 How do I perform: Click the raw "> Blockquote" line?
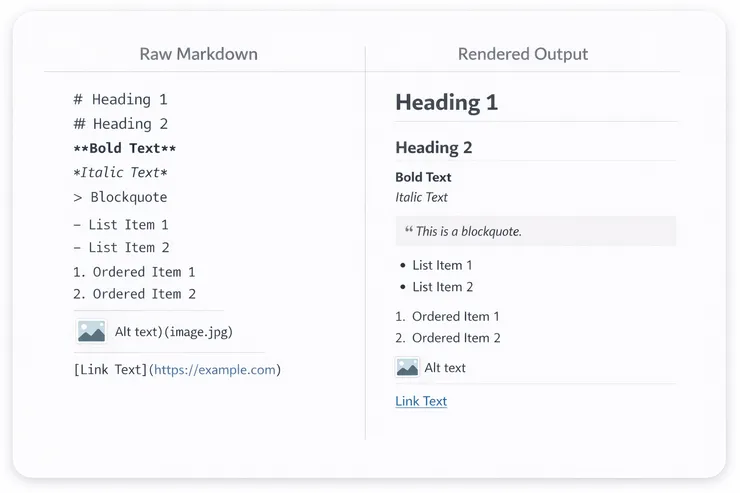click(x=120, y=197)
